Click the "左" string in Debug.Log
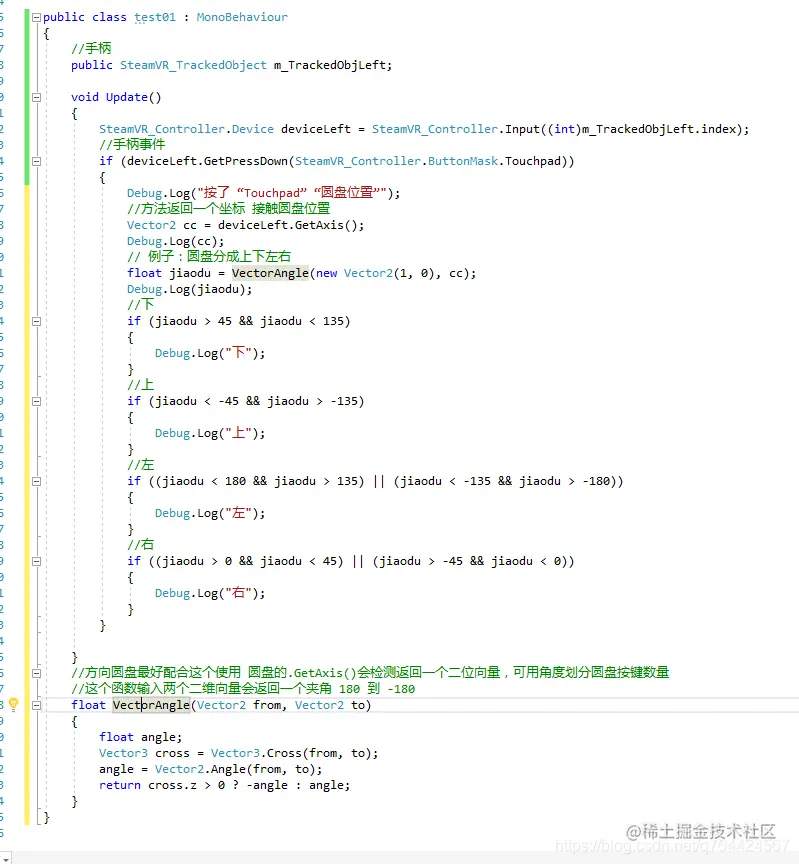 pos(239,512)
